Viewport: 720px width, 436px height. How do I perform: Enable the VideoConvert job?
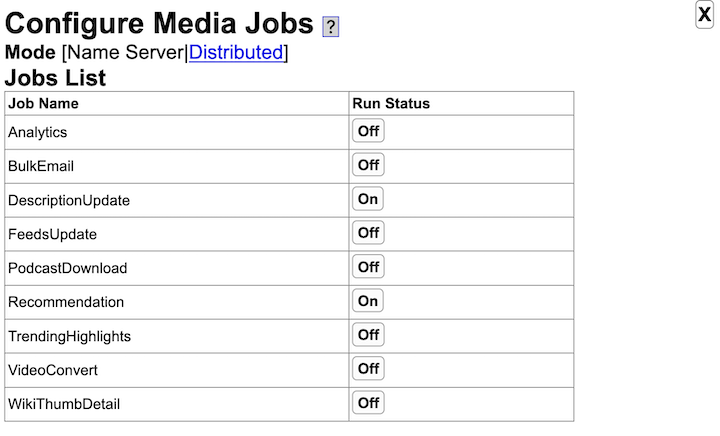tap(368, 369)
